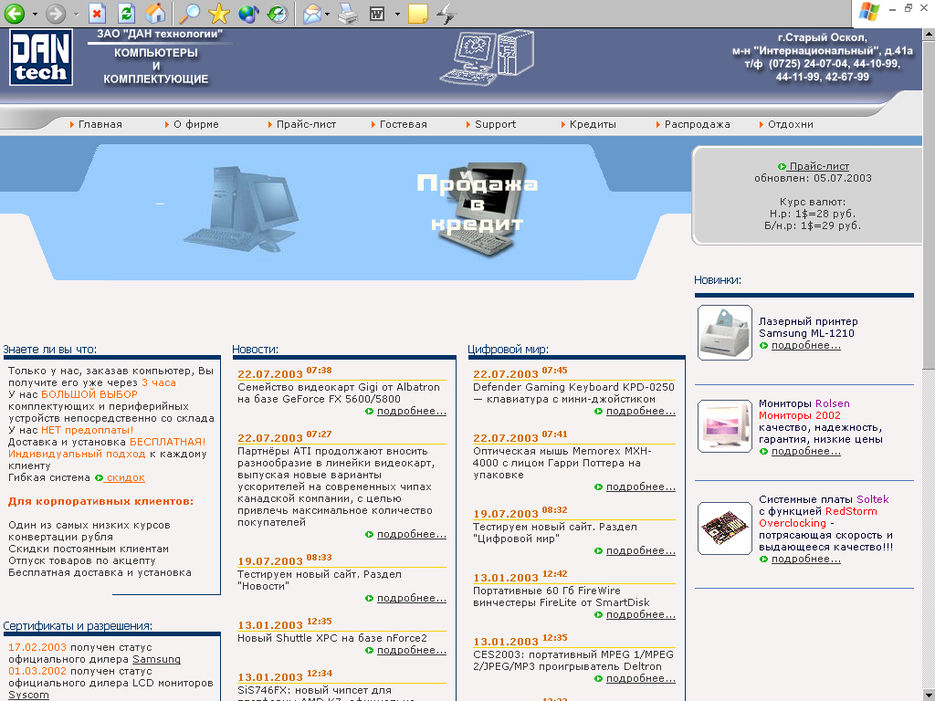Open the Samsung ML-1210 printer thumbnail
This screenshot has width=935, height=701.
pyautogui.click(x=725, y=333)
